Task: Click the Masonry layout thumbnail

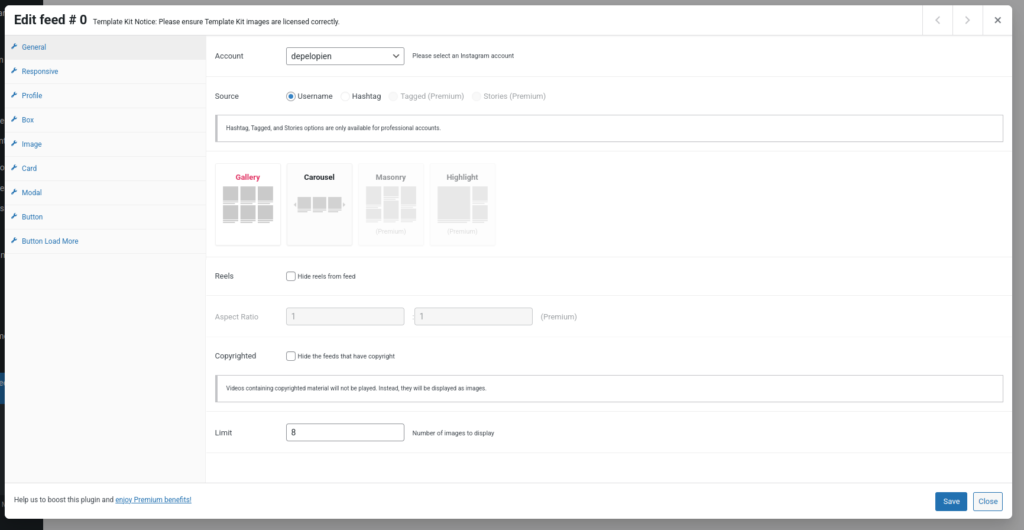Action: click(x=391, y=204)
